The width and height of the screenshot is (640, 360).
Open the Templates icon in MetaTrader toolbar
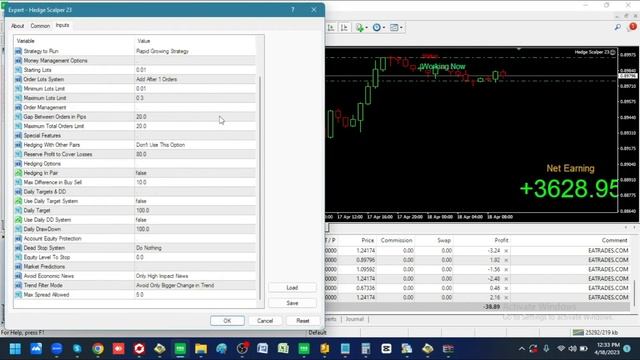click(394, 28)
